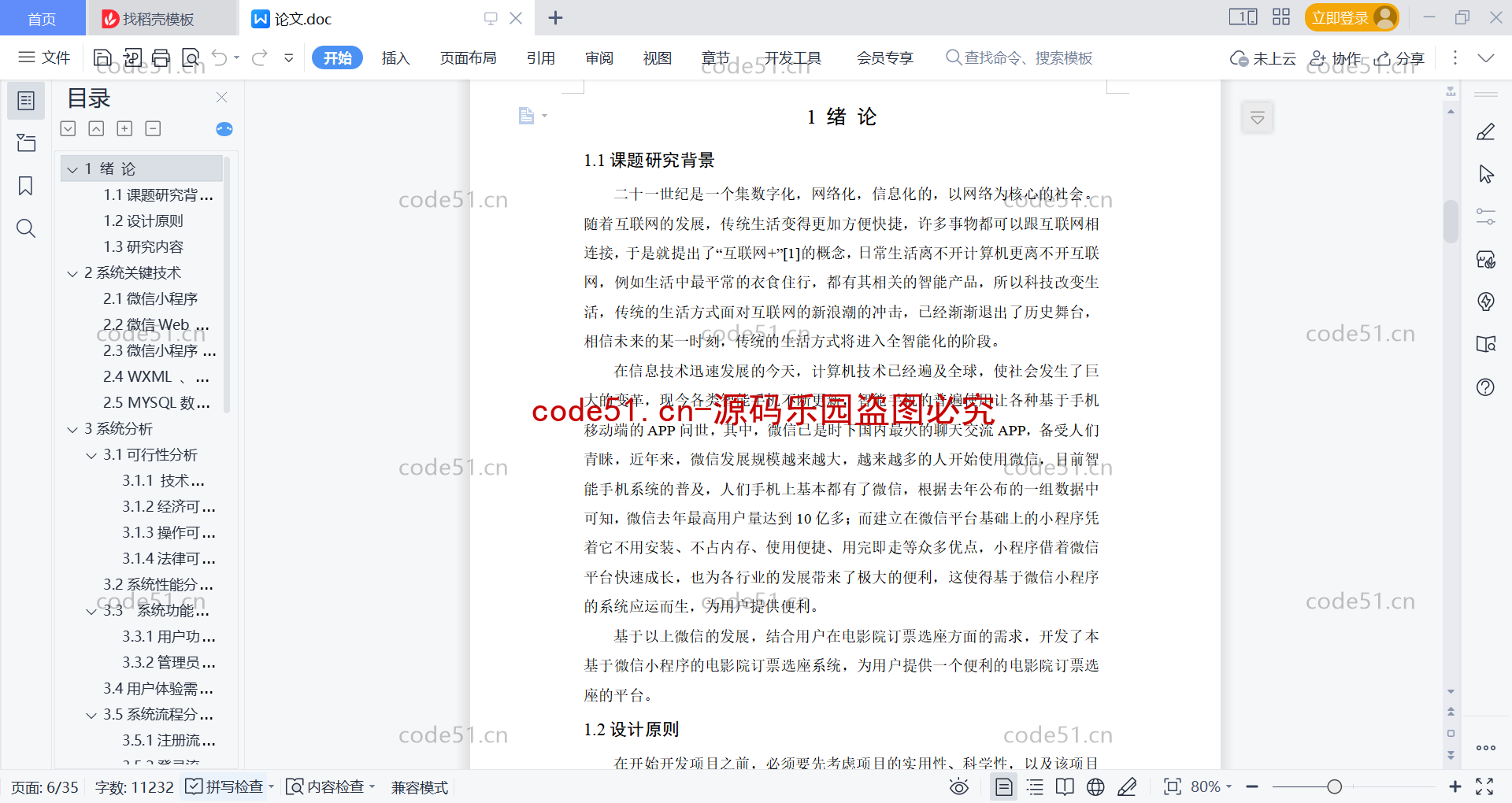
Task: Click the collapse-all minus icon in 目录 panel
Action: pos(153,129)
